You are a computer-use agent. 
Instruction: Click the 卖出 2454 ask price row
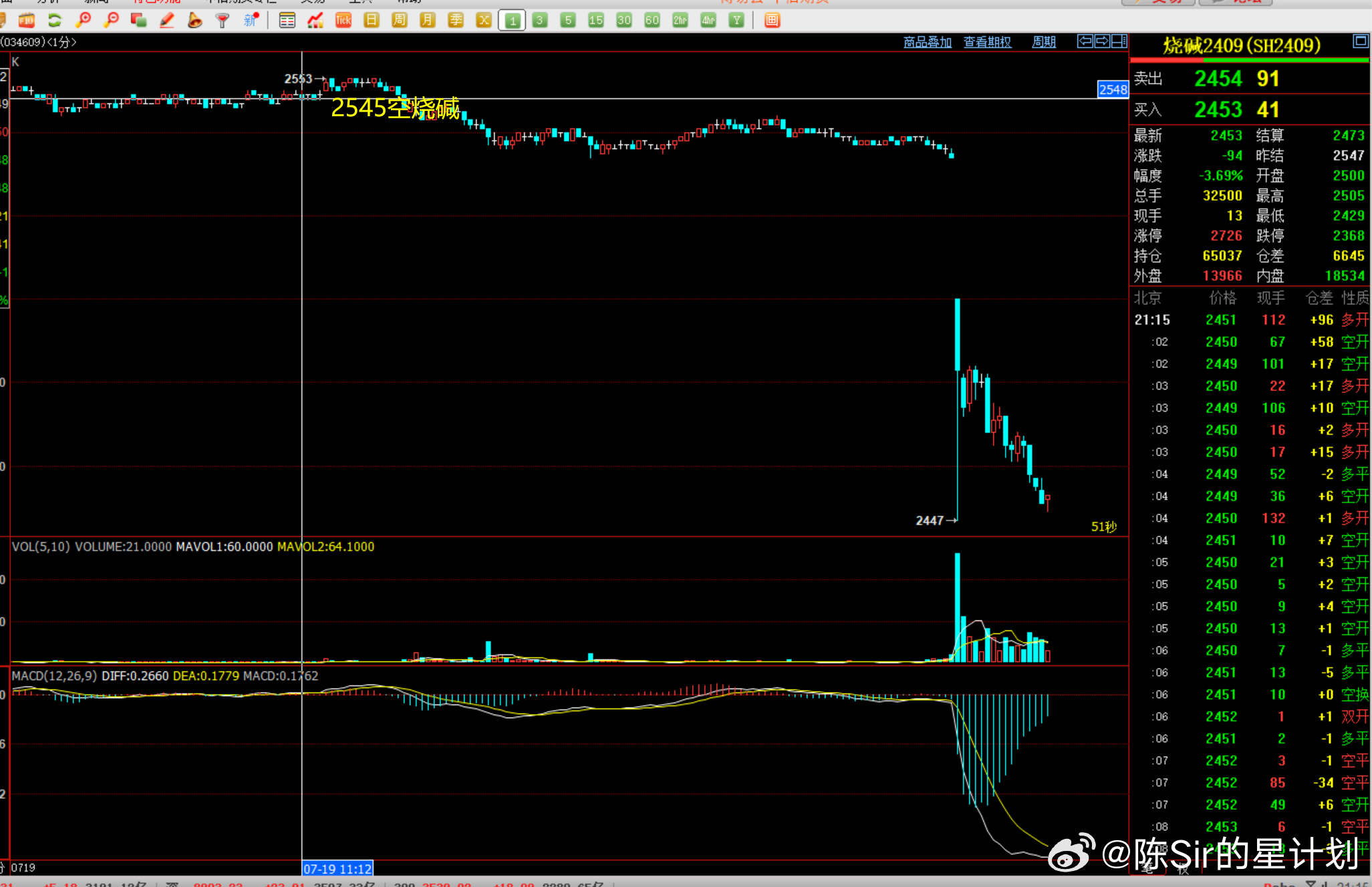pos(1249,79)
